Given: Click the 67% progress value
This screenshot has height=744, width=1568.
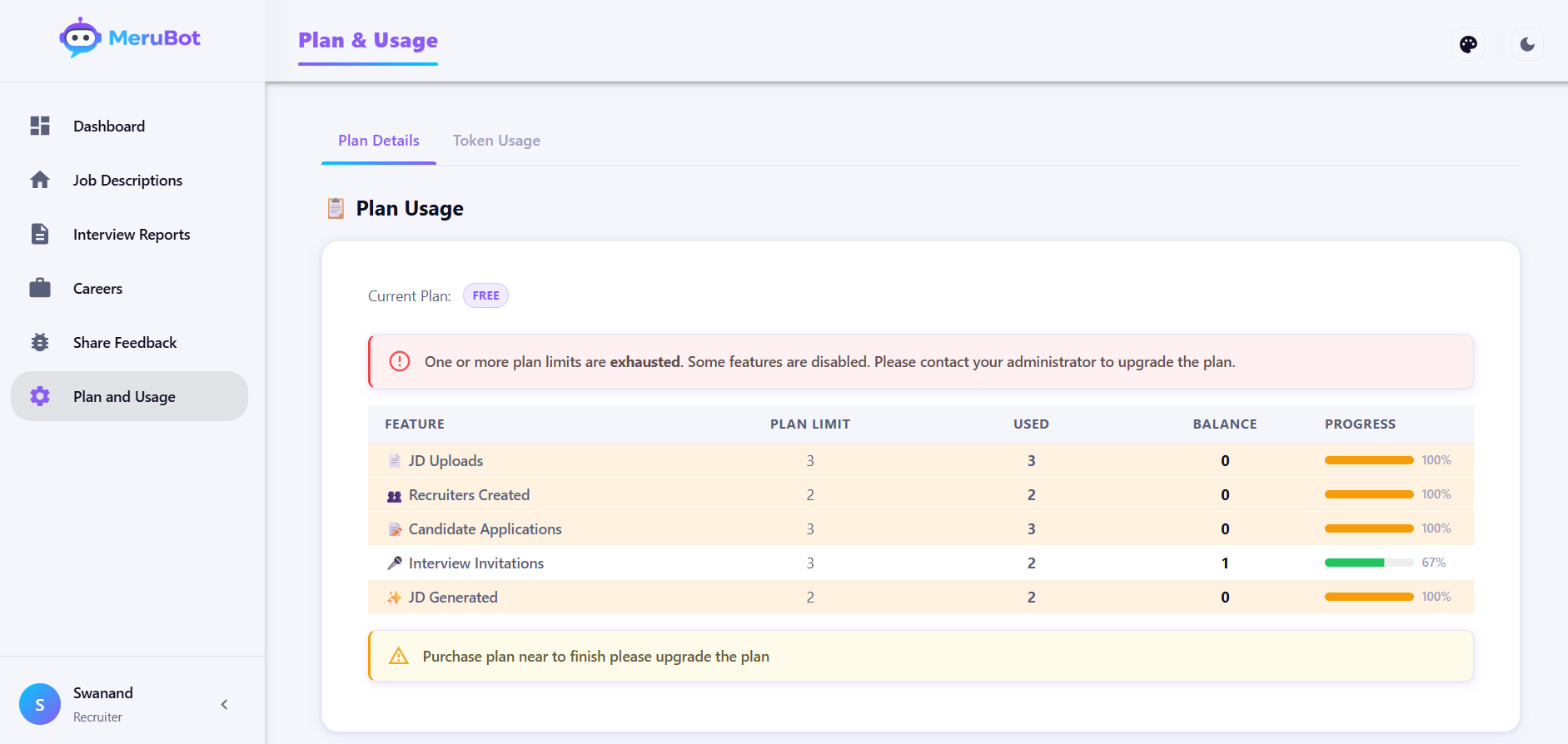Looking at the screenshot, I should pos(1433,563).
